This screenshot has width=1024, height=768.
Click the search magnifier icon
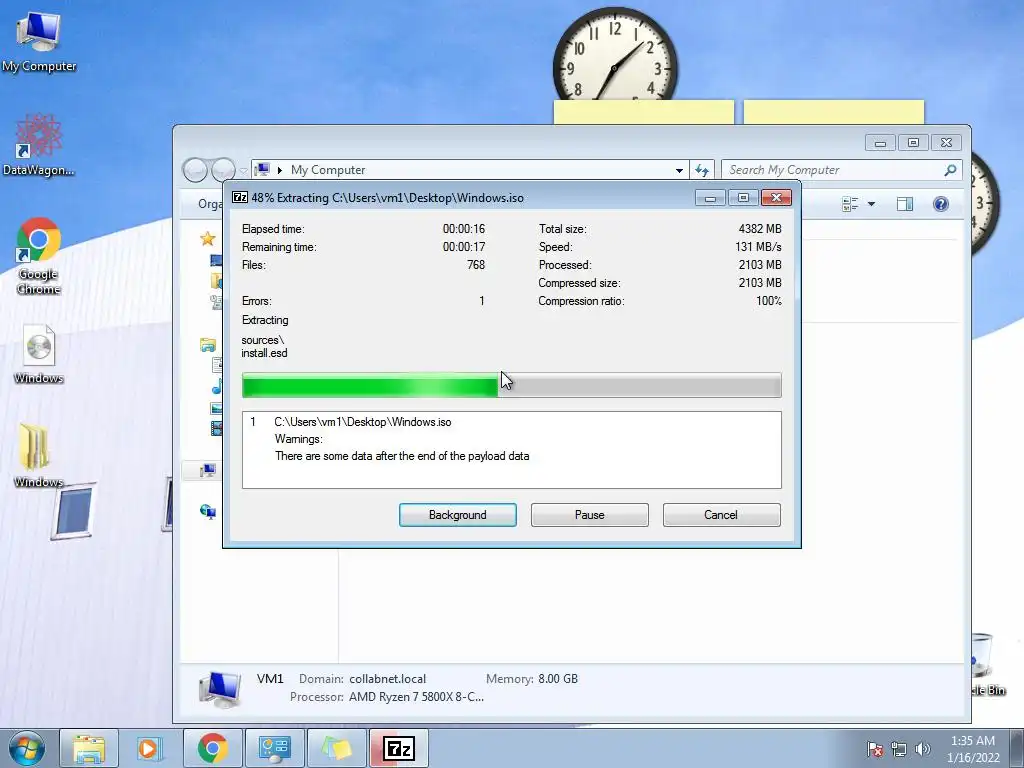point(950,170)
